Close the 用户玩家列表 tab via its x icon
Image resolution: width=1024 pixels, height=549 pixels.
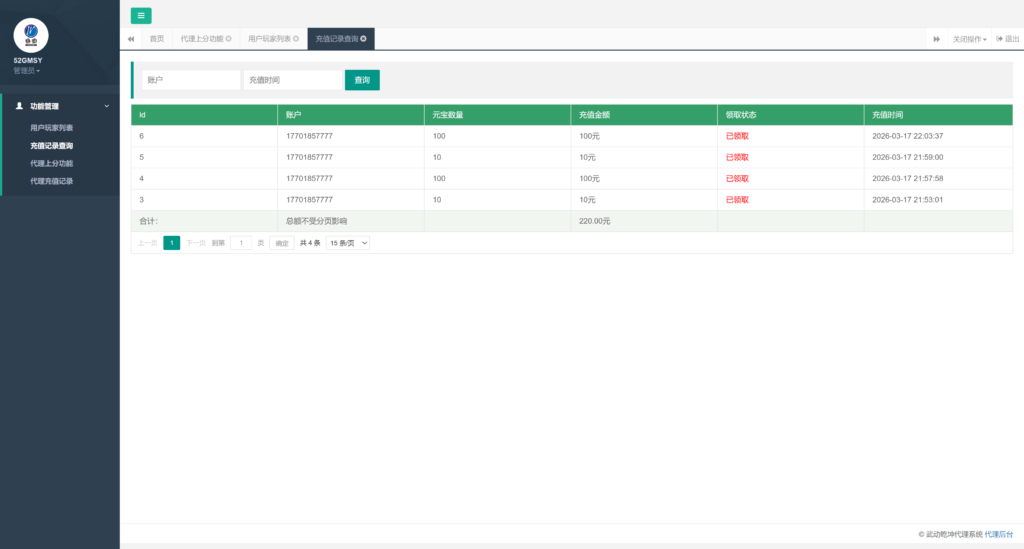click(296, 39)
